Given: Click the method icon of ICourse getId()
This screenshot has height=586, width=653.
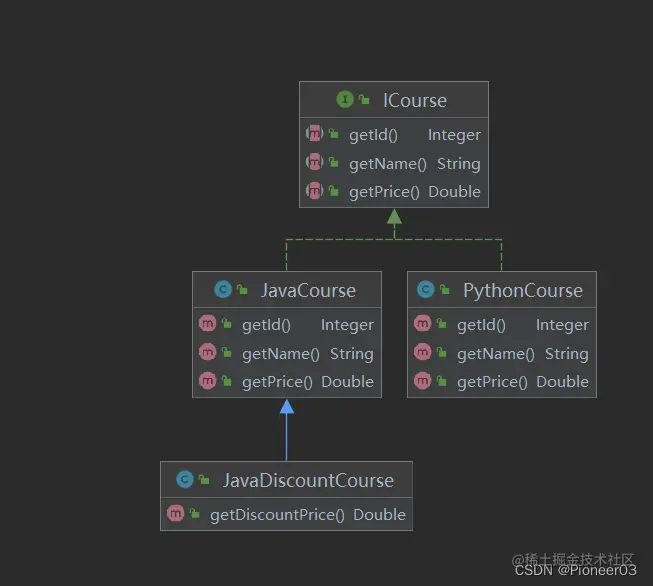Looking at the screenshot, I should coord(314,134).
